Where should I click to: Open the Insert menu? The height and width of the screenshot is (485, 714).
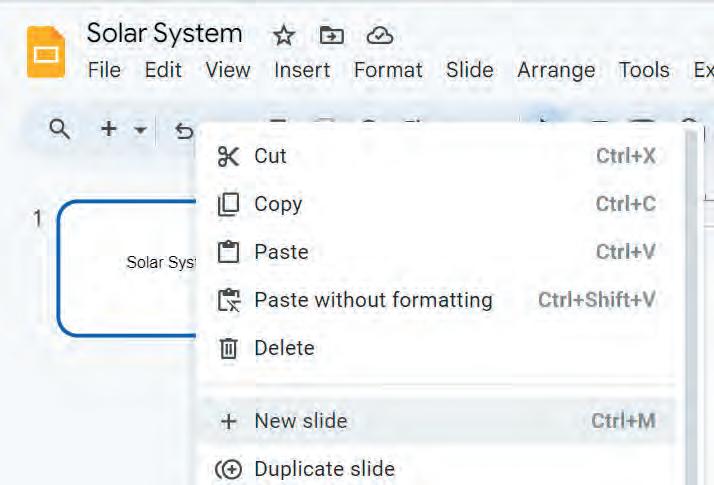coord(302,70)
